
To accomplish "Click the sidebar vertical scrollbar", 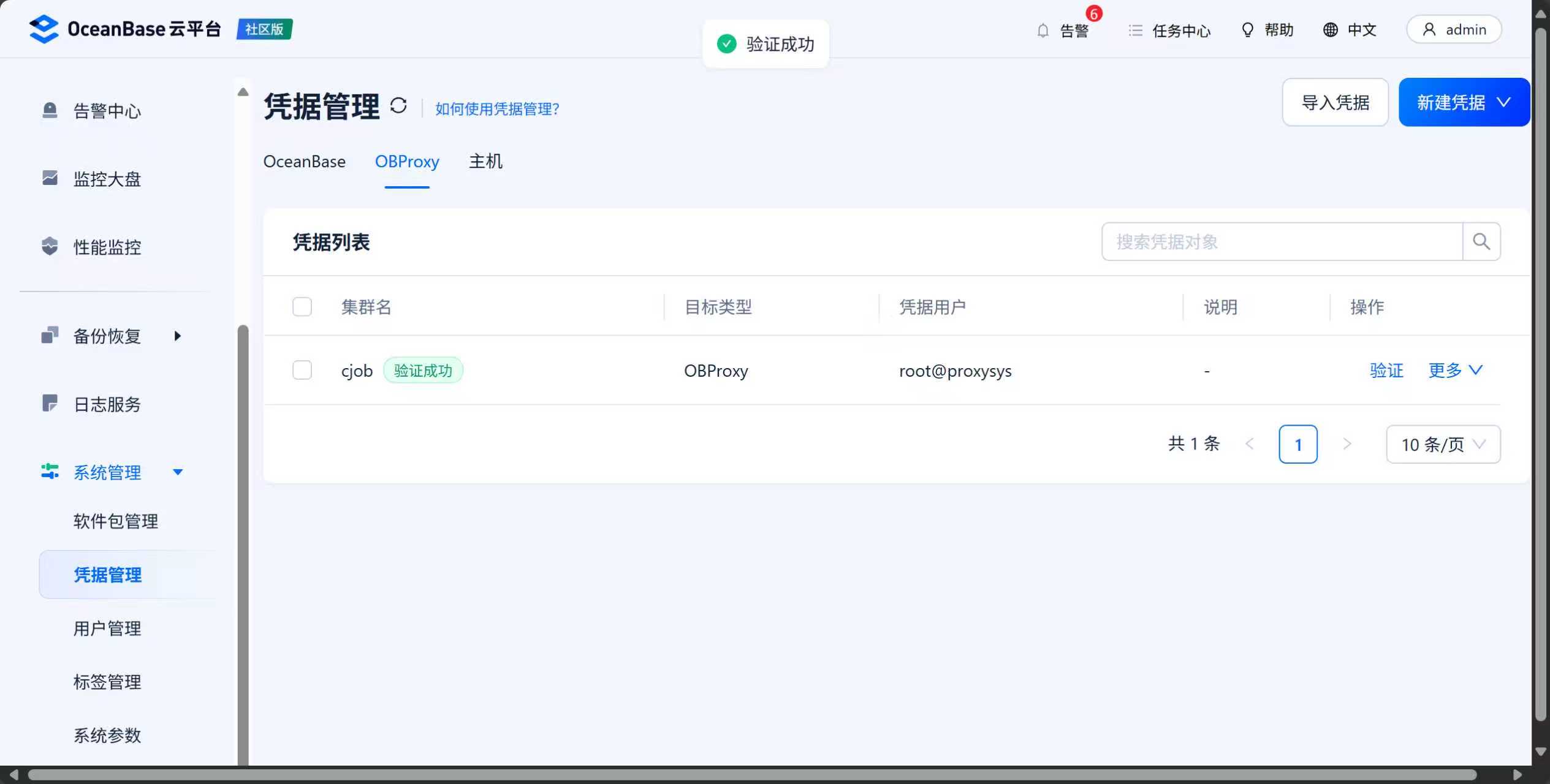I will click(243, 545).
